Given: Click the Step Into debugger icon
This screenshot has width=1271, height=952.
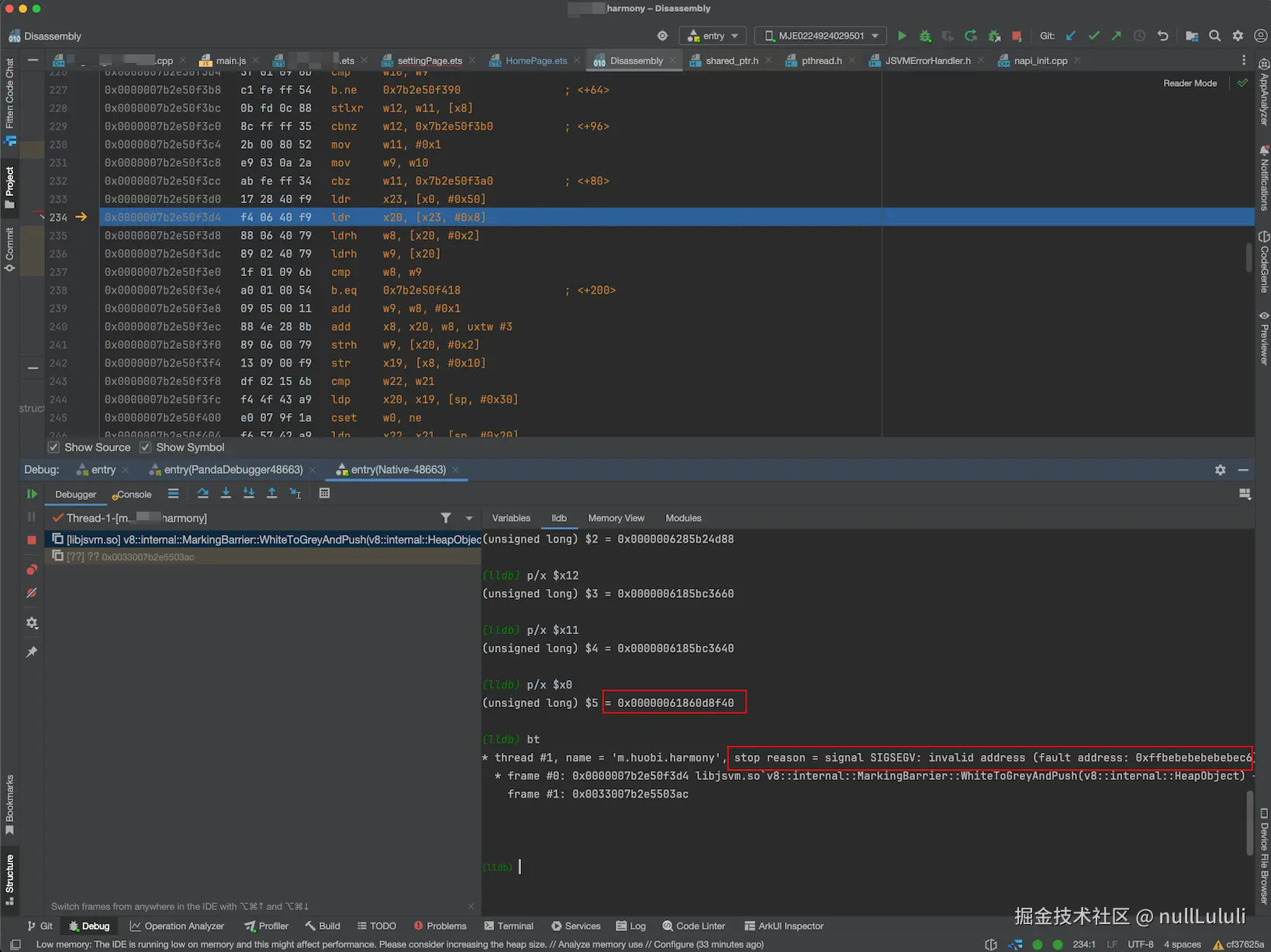Looking at the screenshot, I should pyautogui.click(x=226, y=493).
